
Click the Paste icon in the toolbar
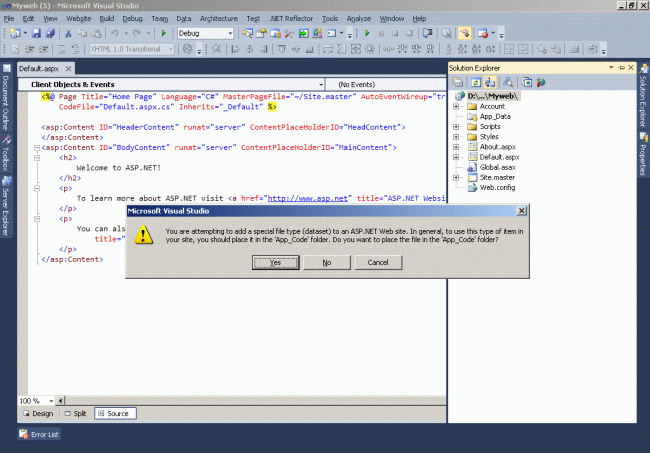pyautogui.click(x=96, y=33)
